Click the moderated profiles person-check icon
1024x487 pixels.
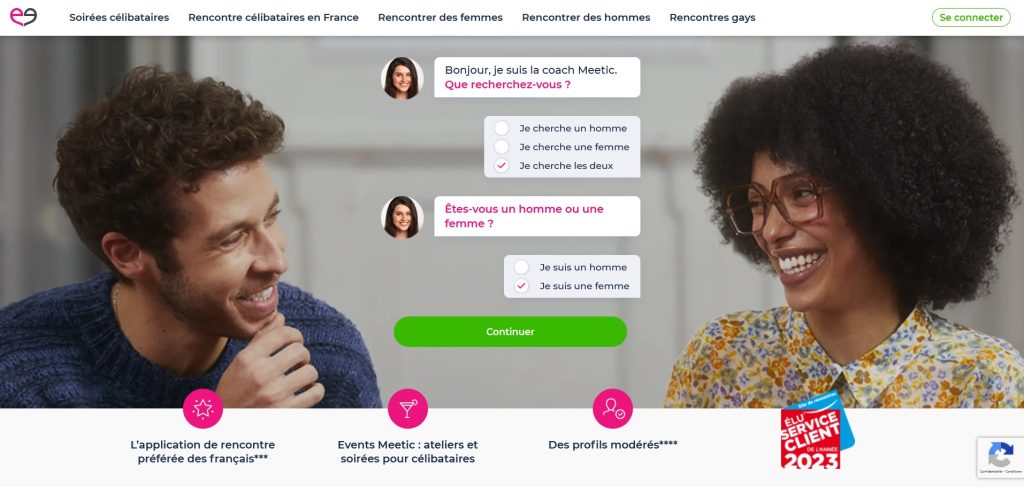(613, 409)
